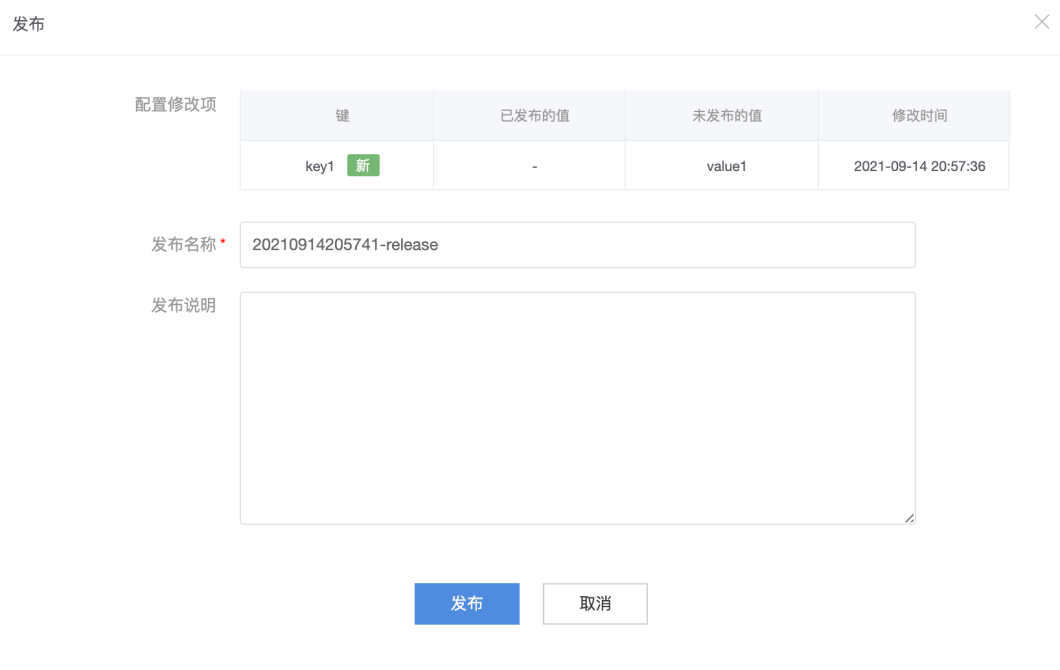Close the 发布 dialog with the X icon
The height and width of the screenshot is (670, 1060).
pos(1041,22)
